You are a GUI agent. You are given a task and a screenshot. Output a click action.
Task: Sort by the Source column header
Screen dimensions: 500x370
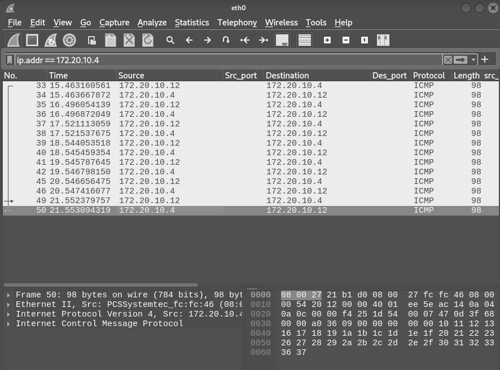169,76
